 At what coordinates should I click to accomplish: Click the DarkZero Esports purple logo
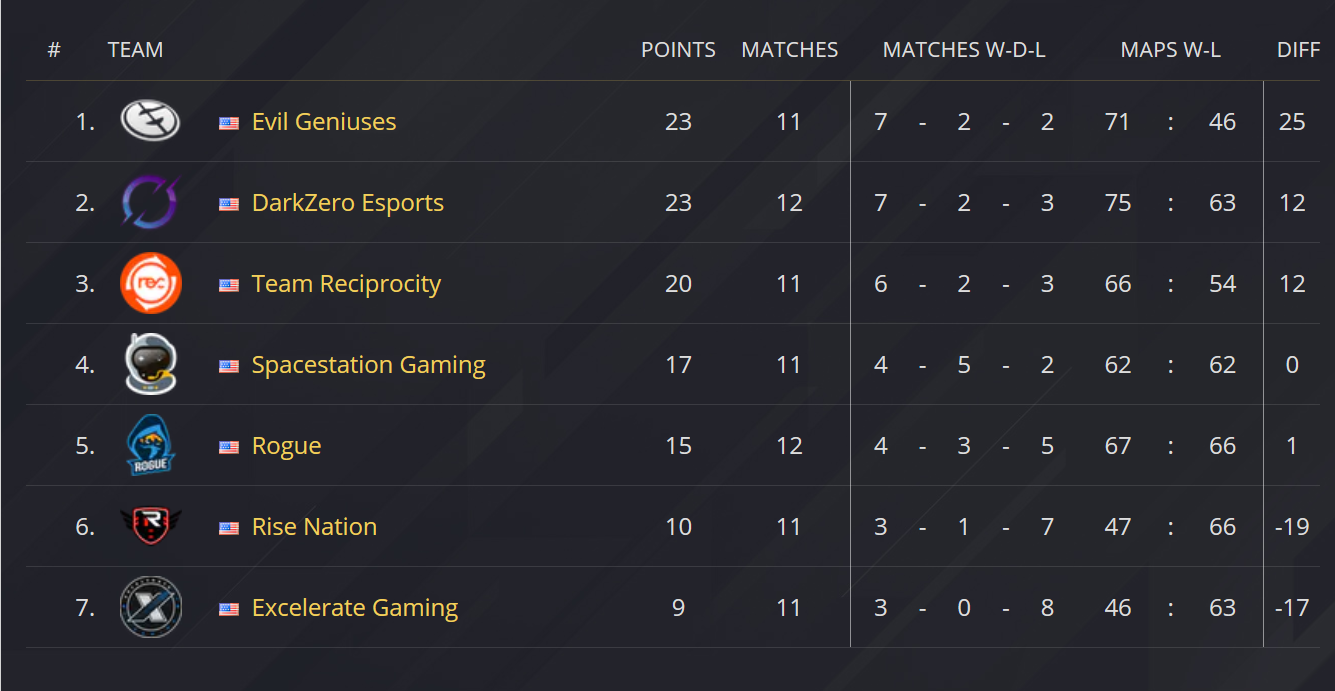(x=150, y=203)
